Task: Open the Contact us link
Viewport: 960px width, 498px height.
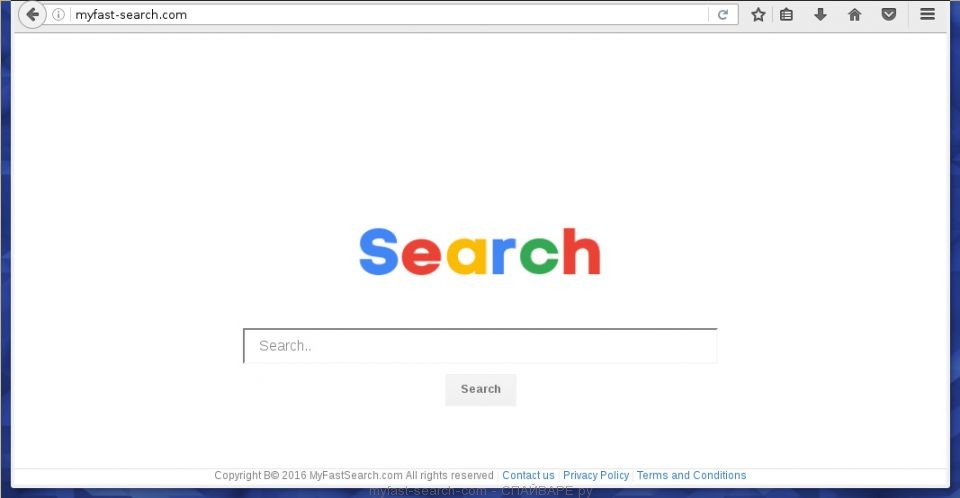Action: pos(528,475)
